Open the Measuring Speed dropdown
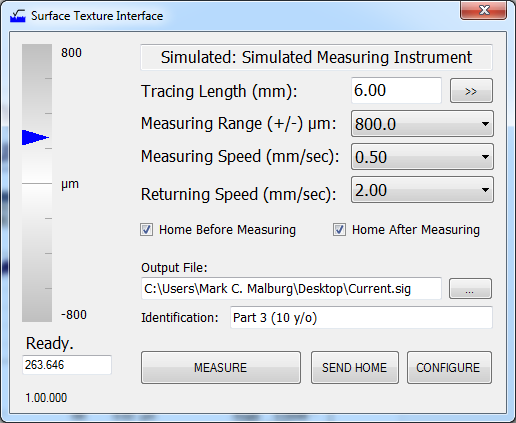 coord(422,157)
